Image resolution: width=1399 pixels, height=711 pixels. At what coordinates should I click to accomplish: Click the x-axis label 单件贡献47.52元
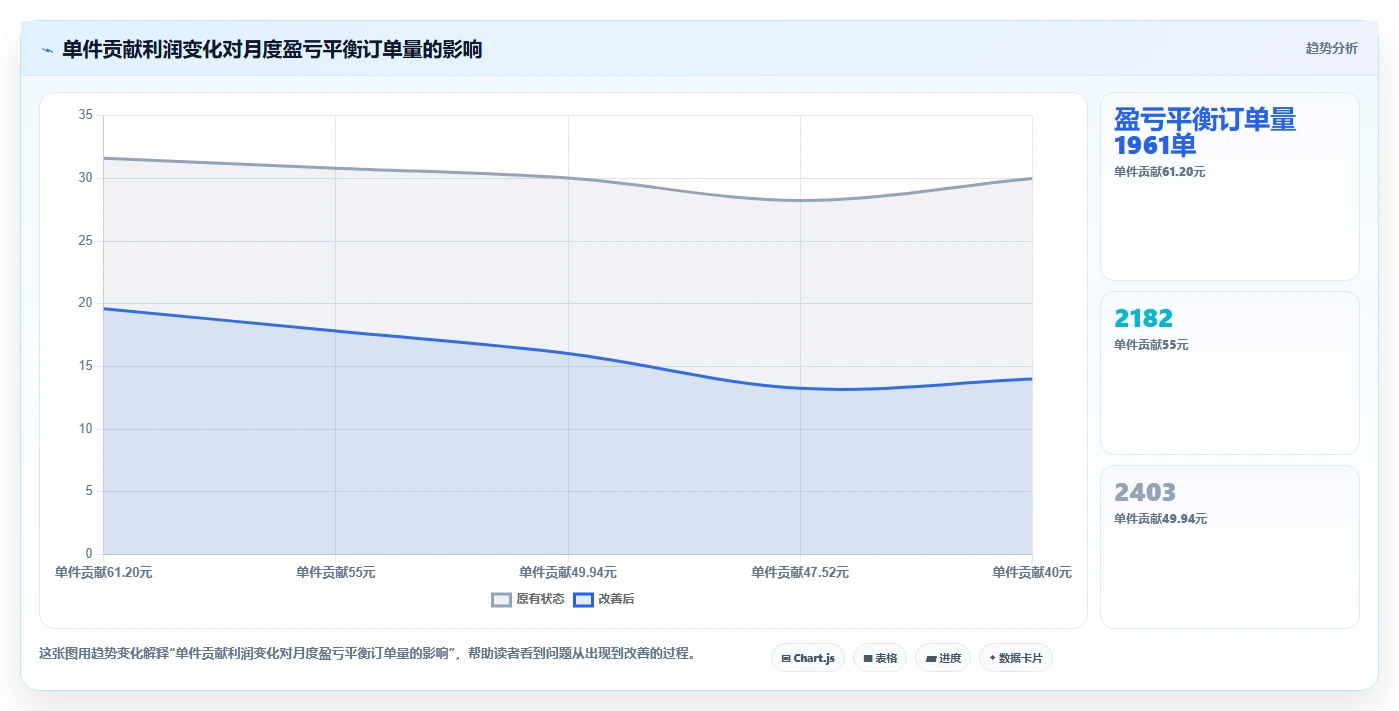click(x=800, y=573)
